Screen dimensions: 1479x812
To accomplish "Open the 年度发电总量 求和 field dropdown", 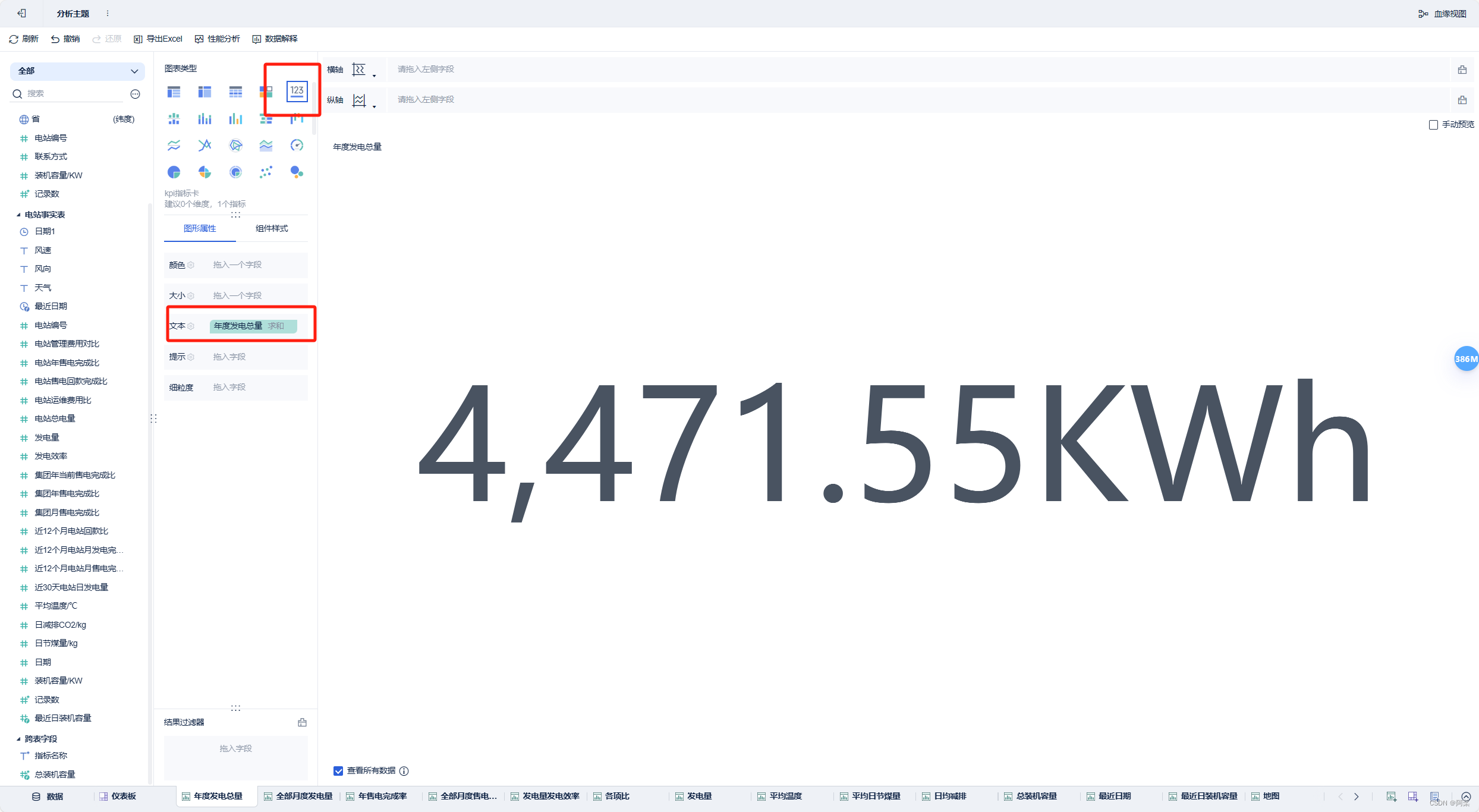I will 253,326.
